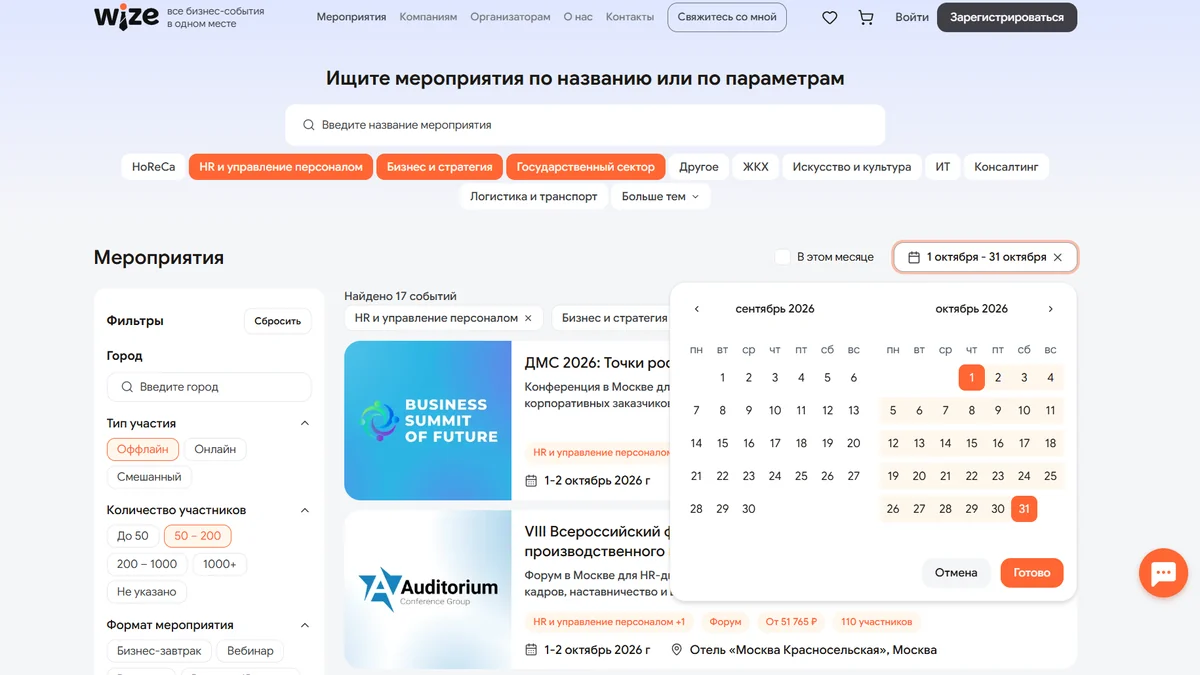Click the orange chat support bubble
The width and height of the screenshot is (1200, 675).
pos(1163,573)
